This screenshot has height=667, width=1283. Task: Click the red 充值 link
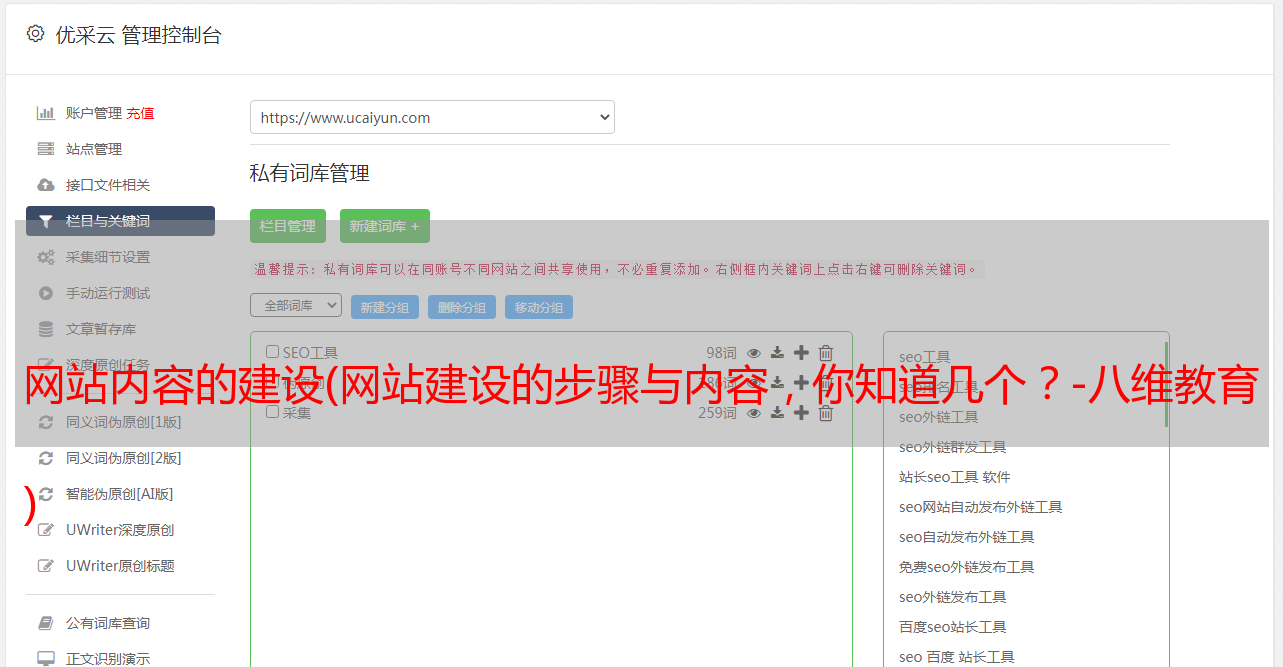[x=140, y=113]
